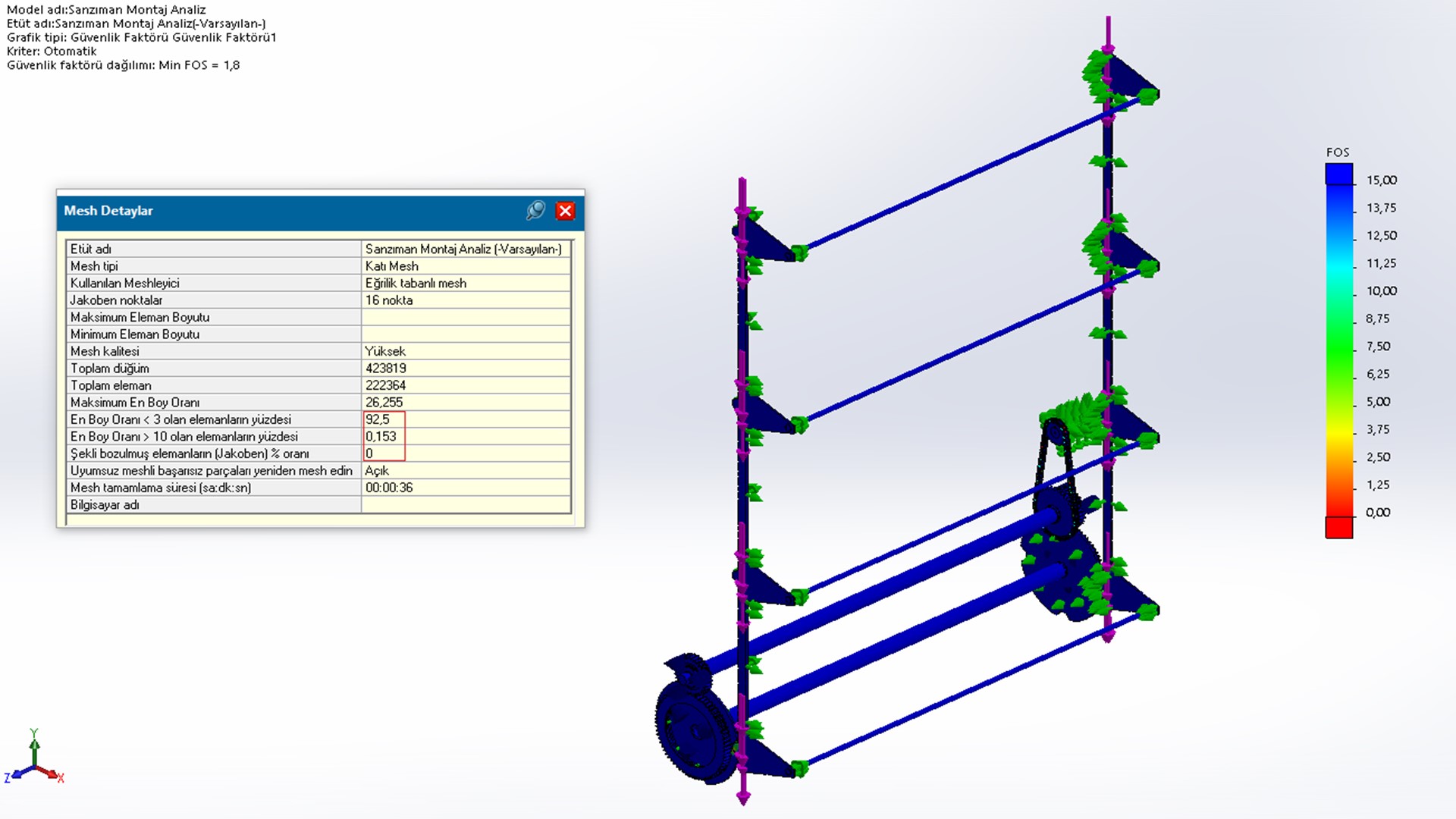Select the 'Toplam düğüm' value 423819
The height and width of the screenshot is (819, 1456).
[385, 369]
